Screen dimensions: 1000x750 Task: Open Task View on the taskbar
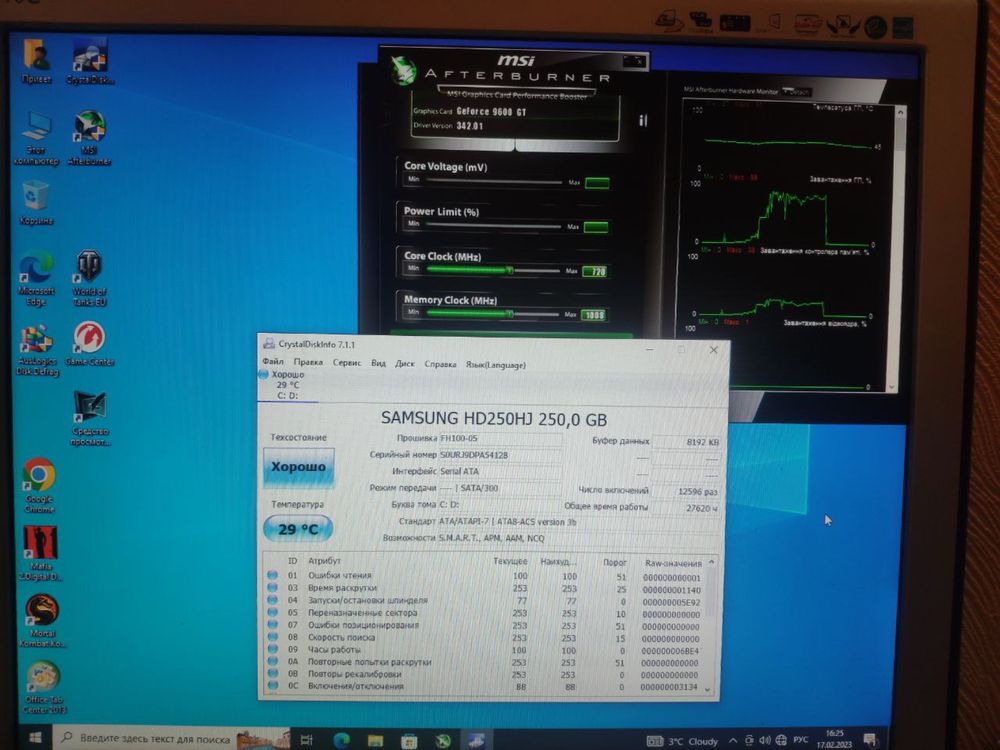click(x=307, y=740)
